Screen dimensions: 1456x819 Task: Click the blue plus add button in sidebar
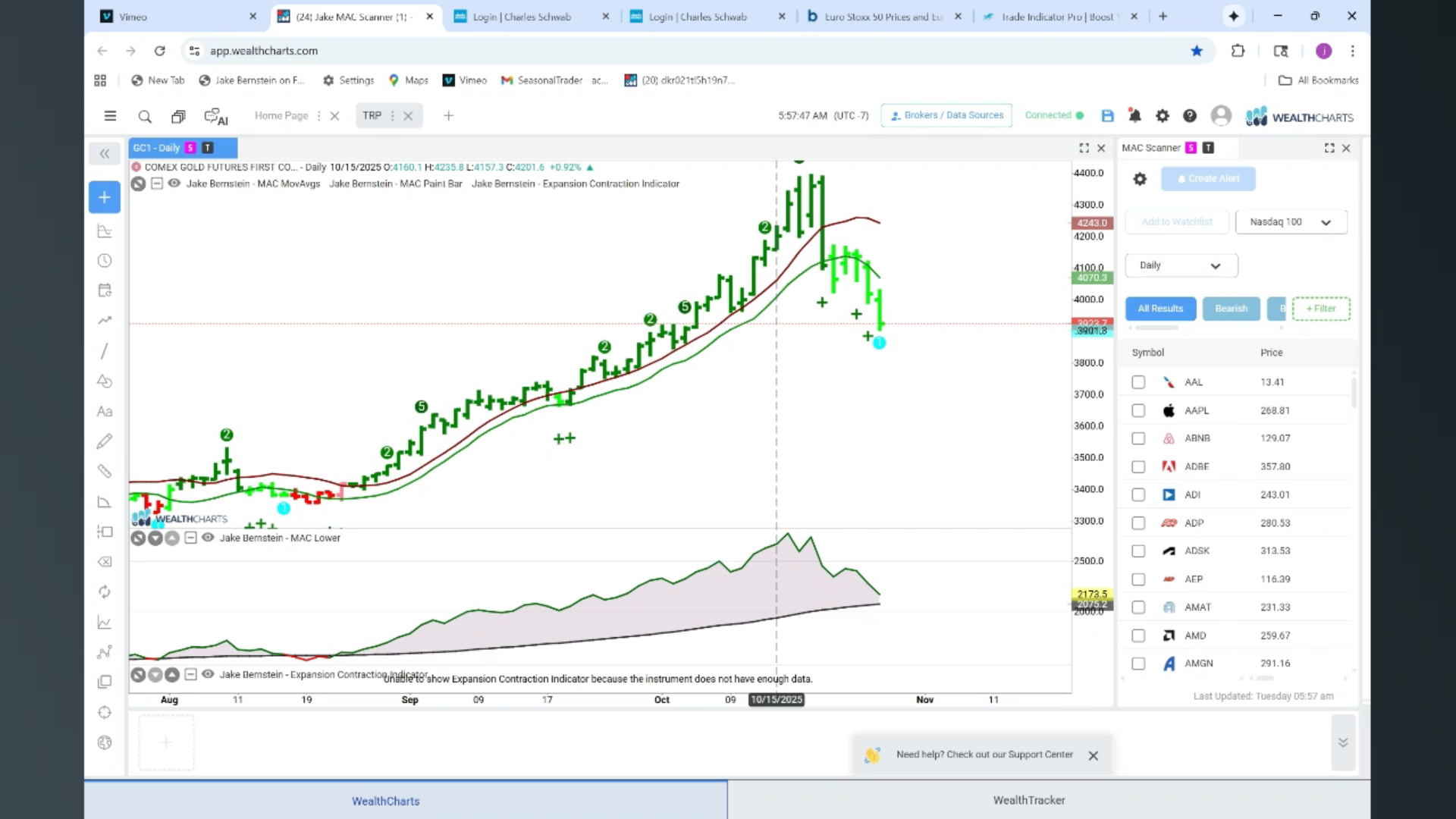point(105,197)
